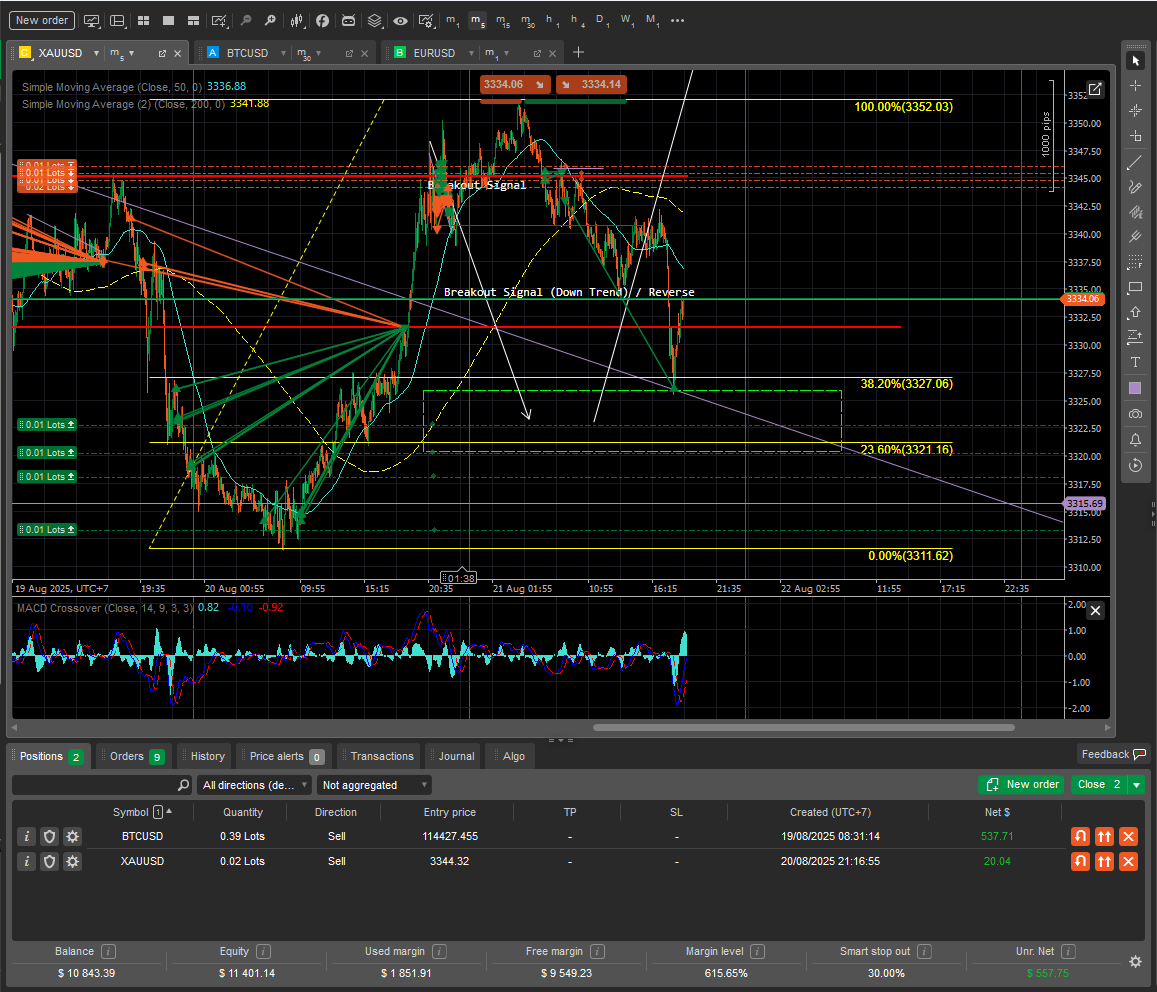Close the BTCUSD position with X button
Screen dimensions: 1157x992
pos(1128,836)
